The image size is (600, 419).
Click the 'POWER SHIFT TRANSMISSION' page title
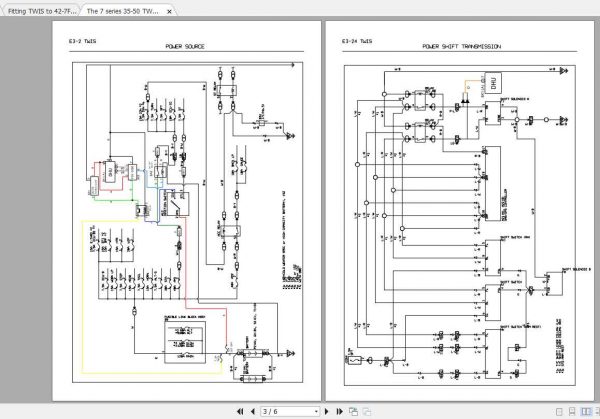point(461,46)
